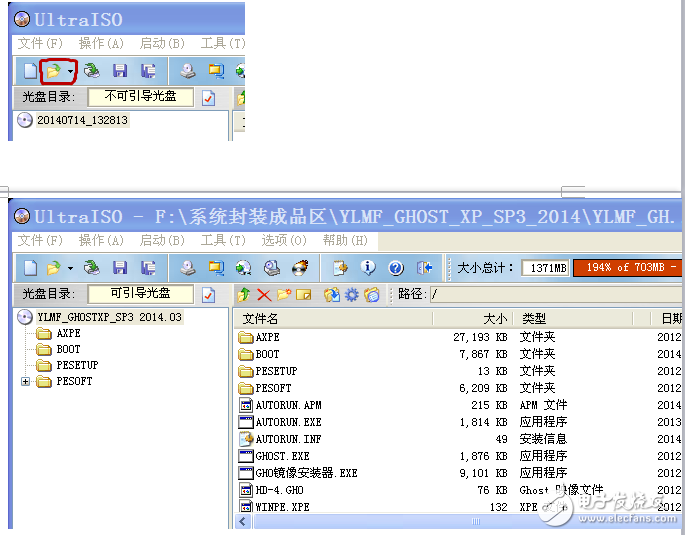685x535 pixels.
Task: Click the blue question mark Help icon
Action: pyautogui.click(x=396, y=268)
